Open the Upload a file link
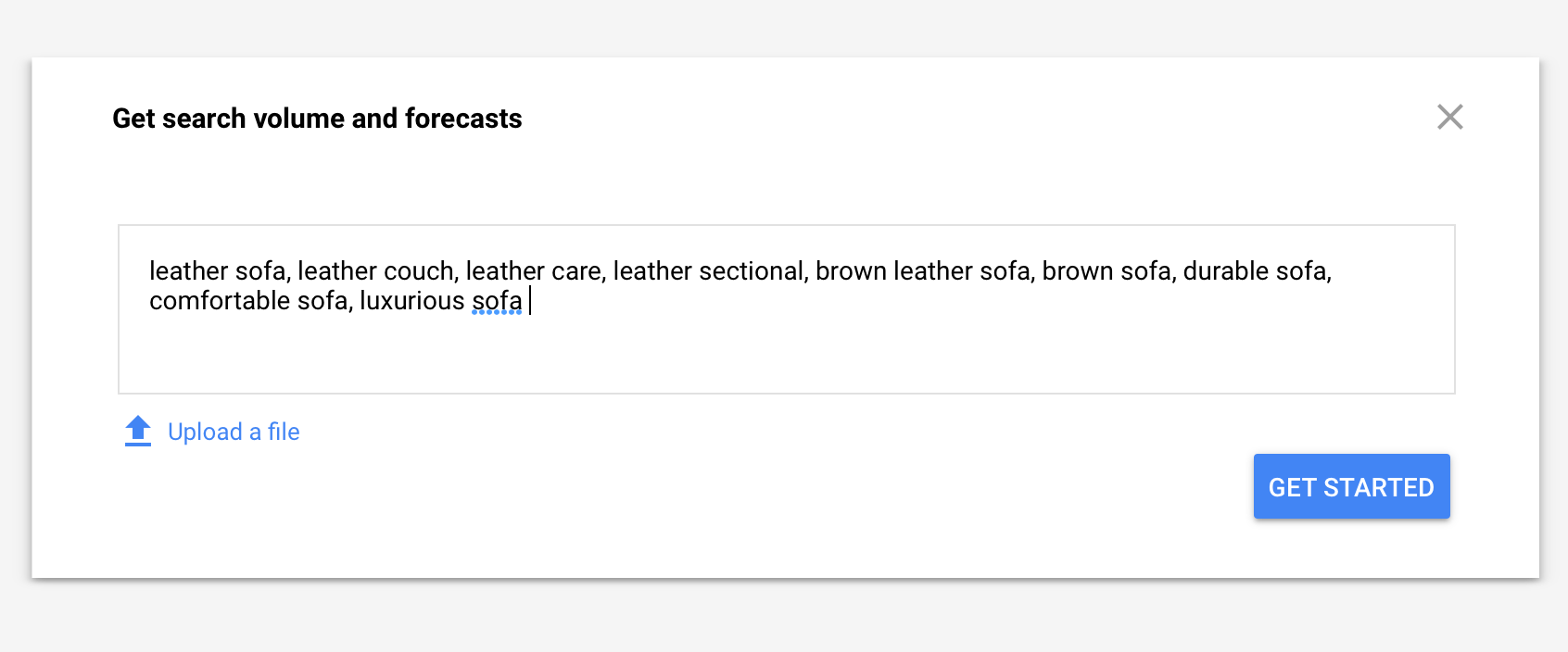The width and height of the screenshot is (1568, 652). pos(234,432)
